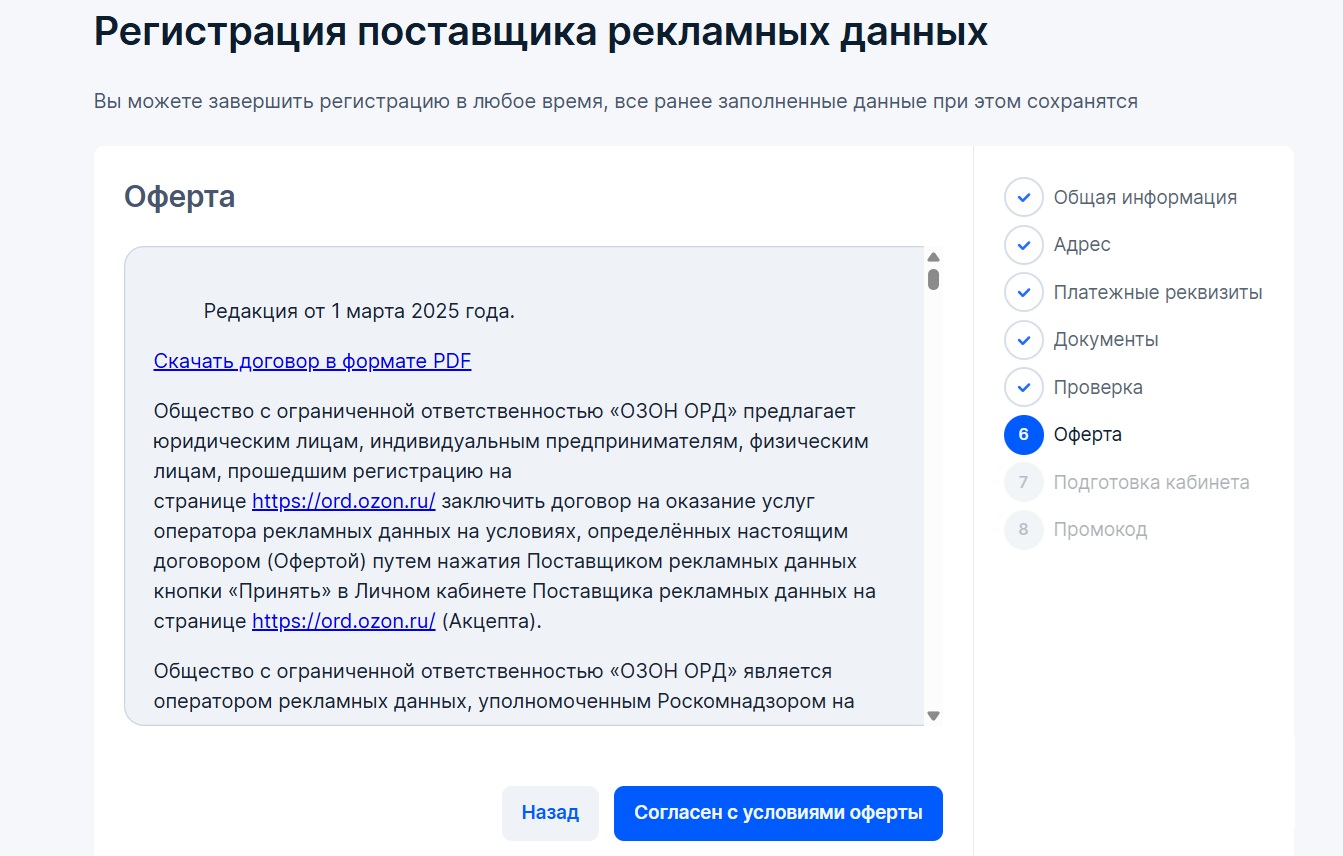Screen dimensions: 1343x856
Task: Click the offer scrollbar up arrow
Action: coord(933,257)
